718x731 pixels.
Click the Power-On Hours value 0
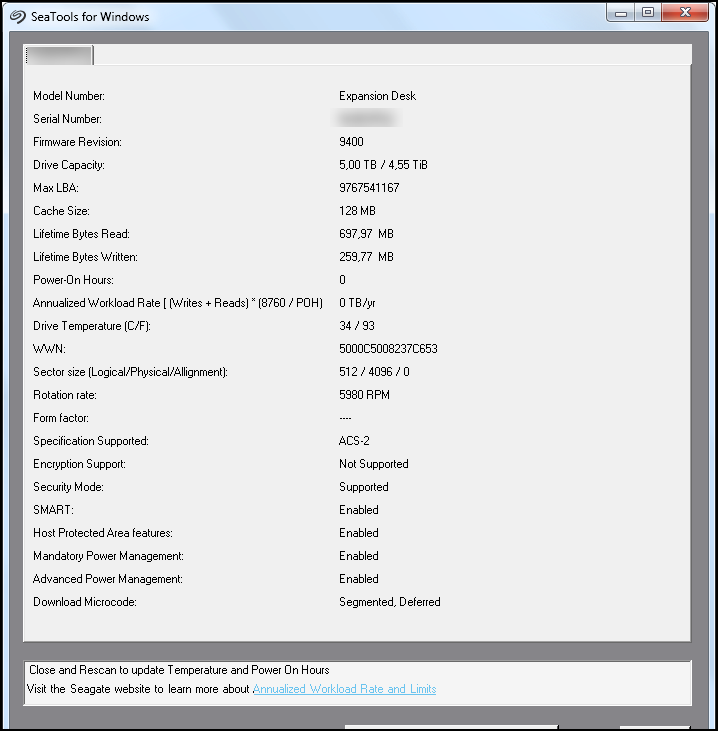pos(342,280)
